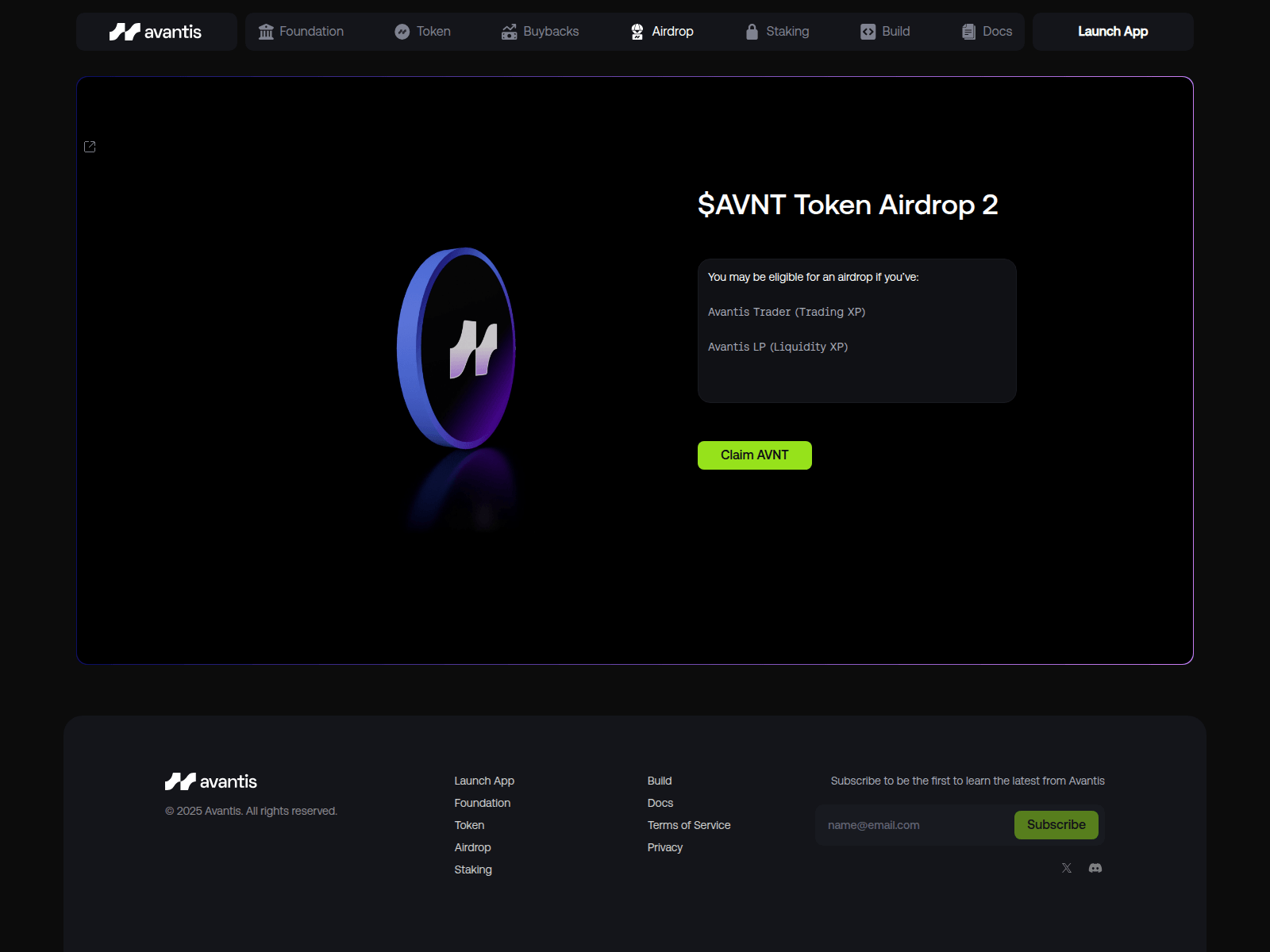Click the Launch App button
The image size is (1270, 952).
[x=1112, y=31]
